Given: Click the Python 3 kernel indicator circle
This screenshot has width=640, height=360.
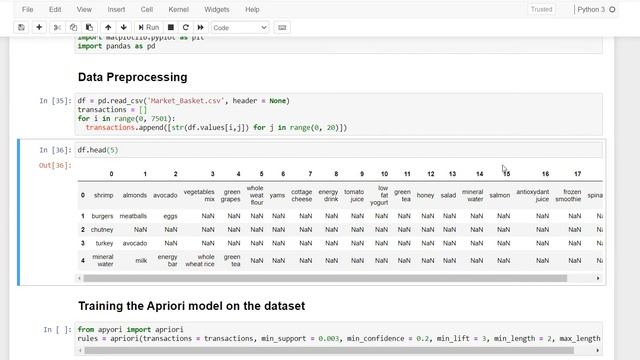Looking at the screenshot, I should pyautogui.click(x=612, y=9).
